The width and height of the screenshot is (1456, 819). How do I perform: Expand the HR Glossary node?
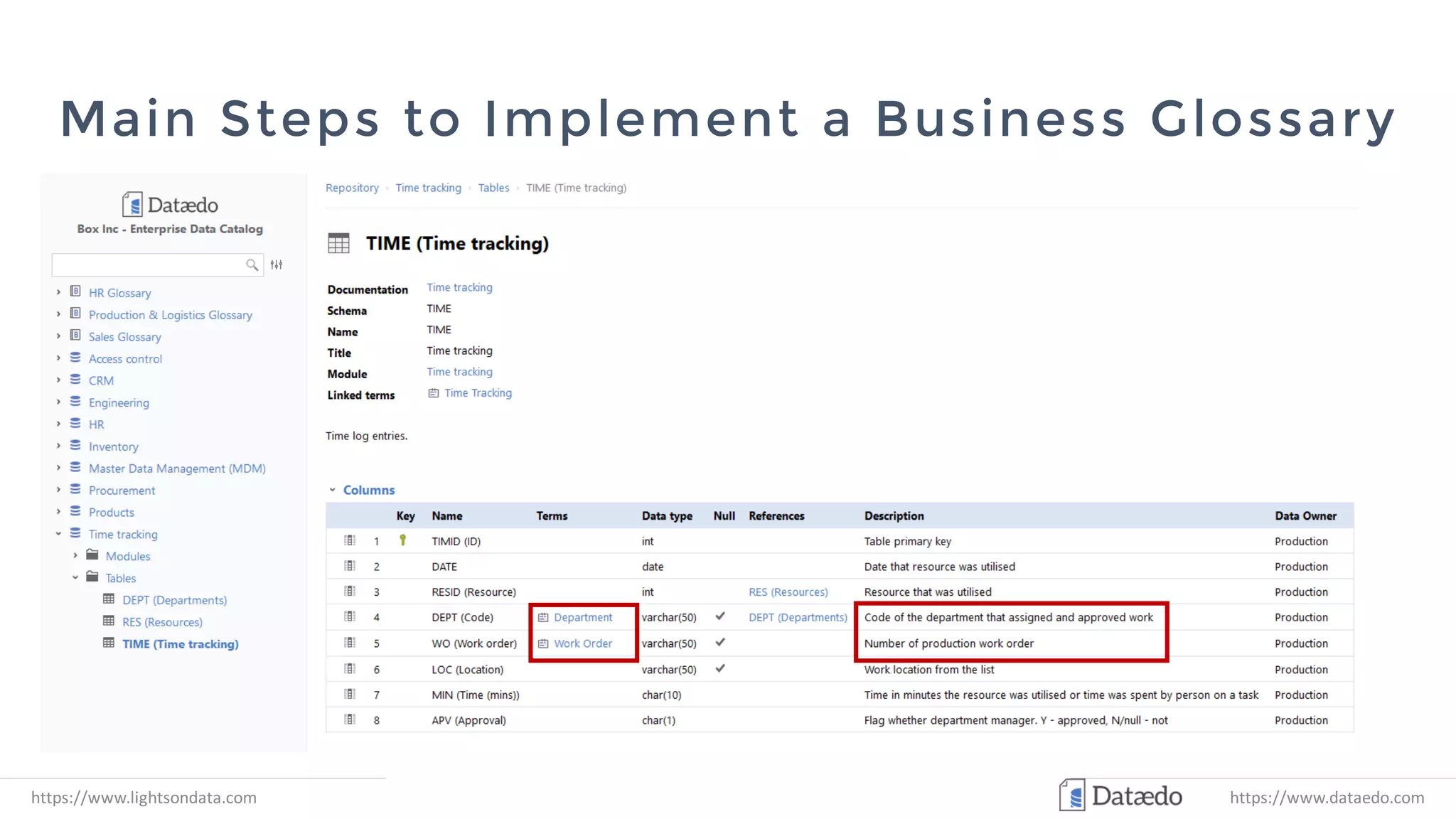(x=58, y=292)
